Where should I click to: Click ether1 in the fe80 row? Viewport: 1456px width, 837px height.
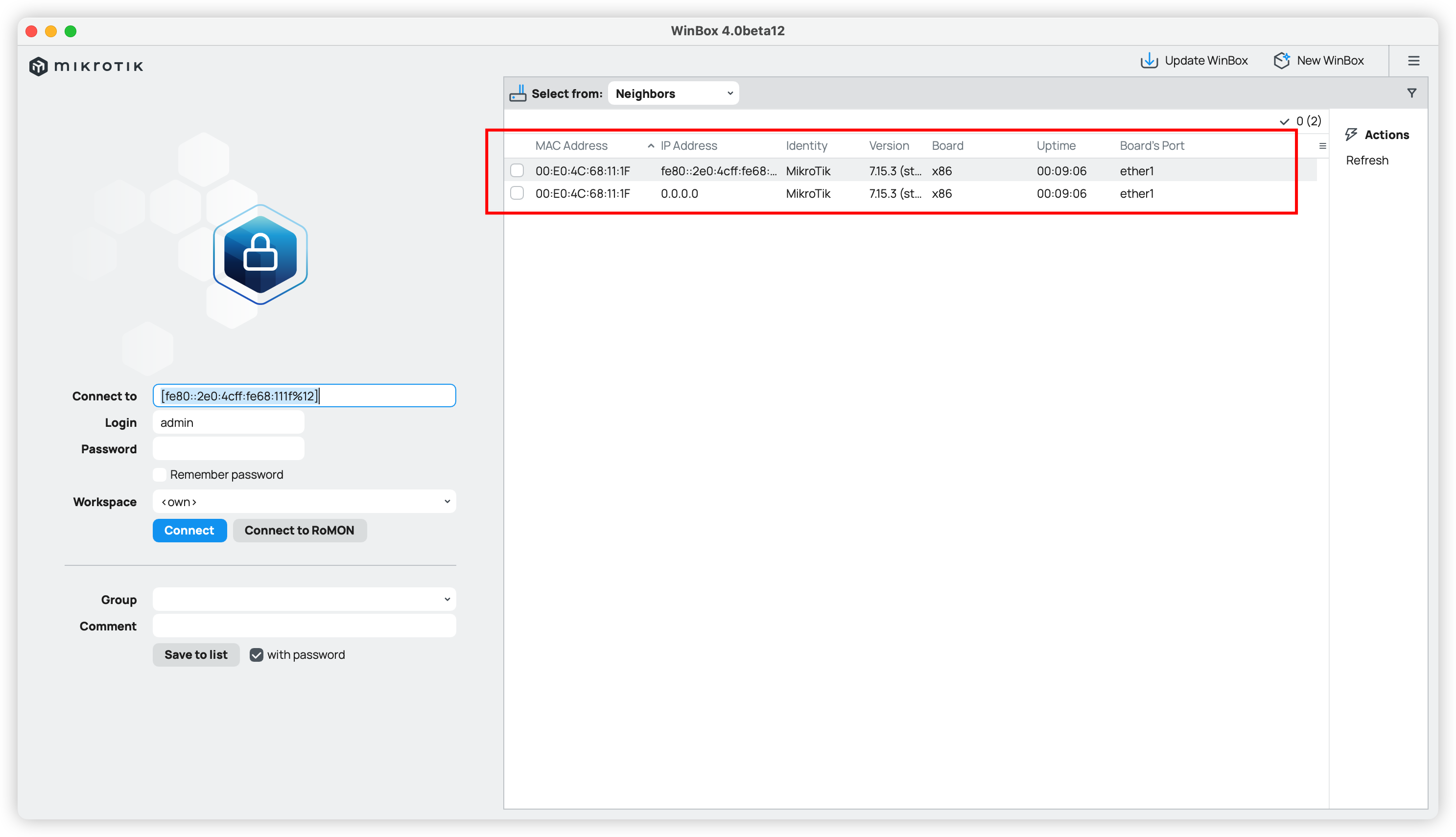pos(1136,171)
